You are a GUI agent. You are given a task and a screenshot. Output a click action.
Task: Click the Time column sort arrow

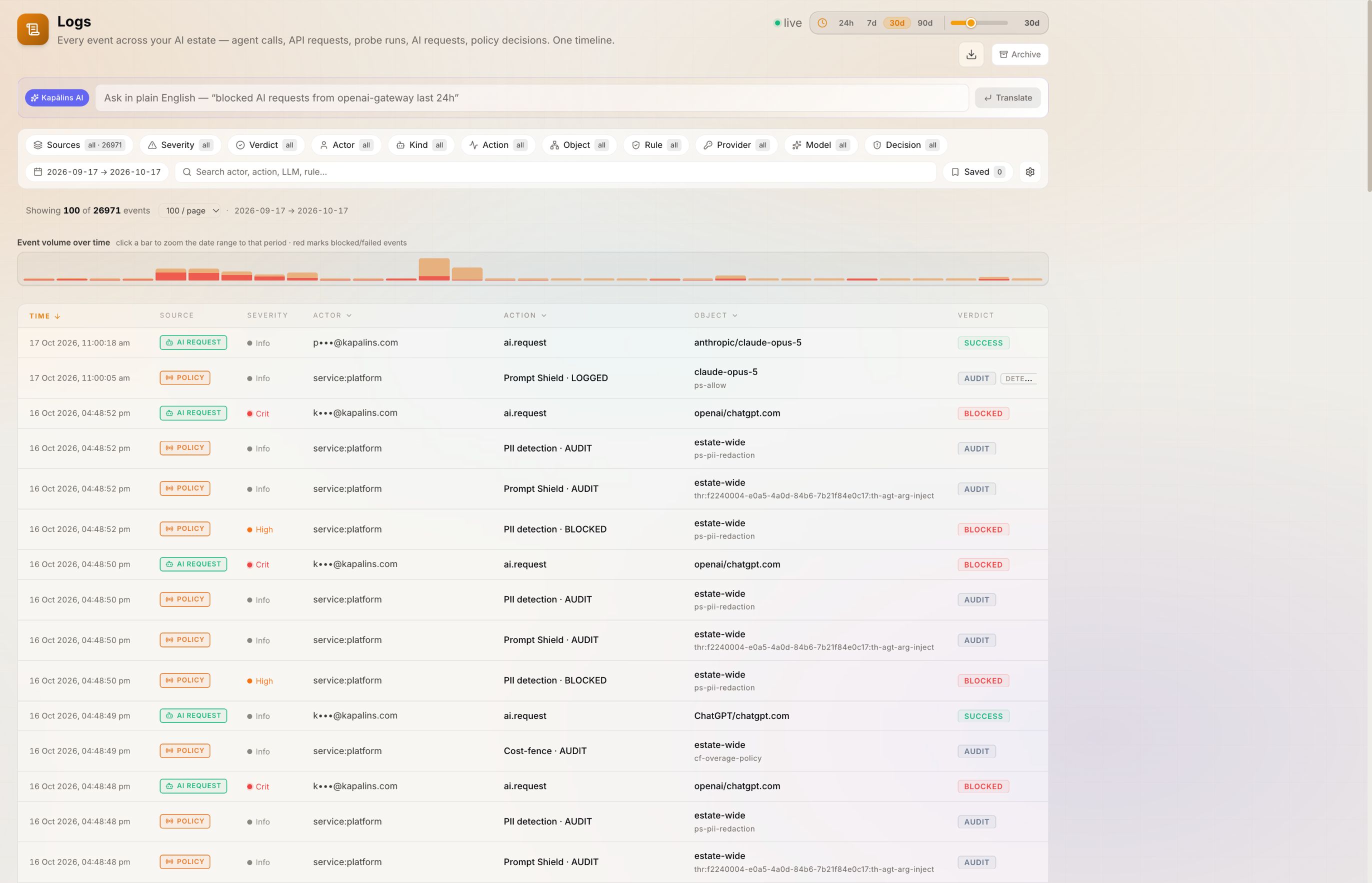click(57, 316)
